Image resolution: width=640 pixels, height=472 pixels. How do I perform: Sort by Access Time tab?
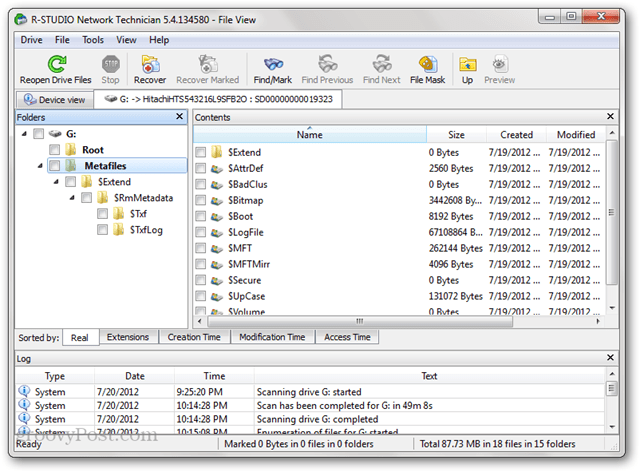point(347,337)
